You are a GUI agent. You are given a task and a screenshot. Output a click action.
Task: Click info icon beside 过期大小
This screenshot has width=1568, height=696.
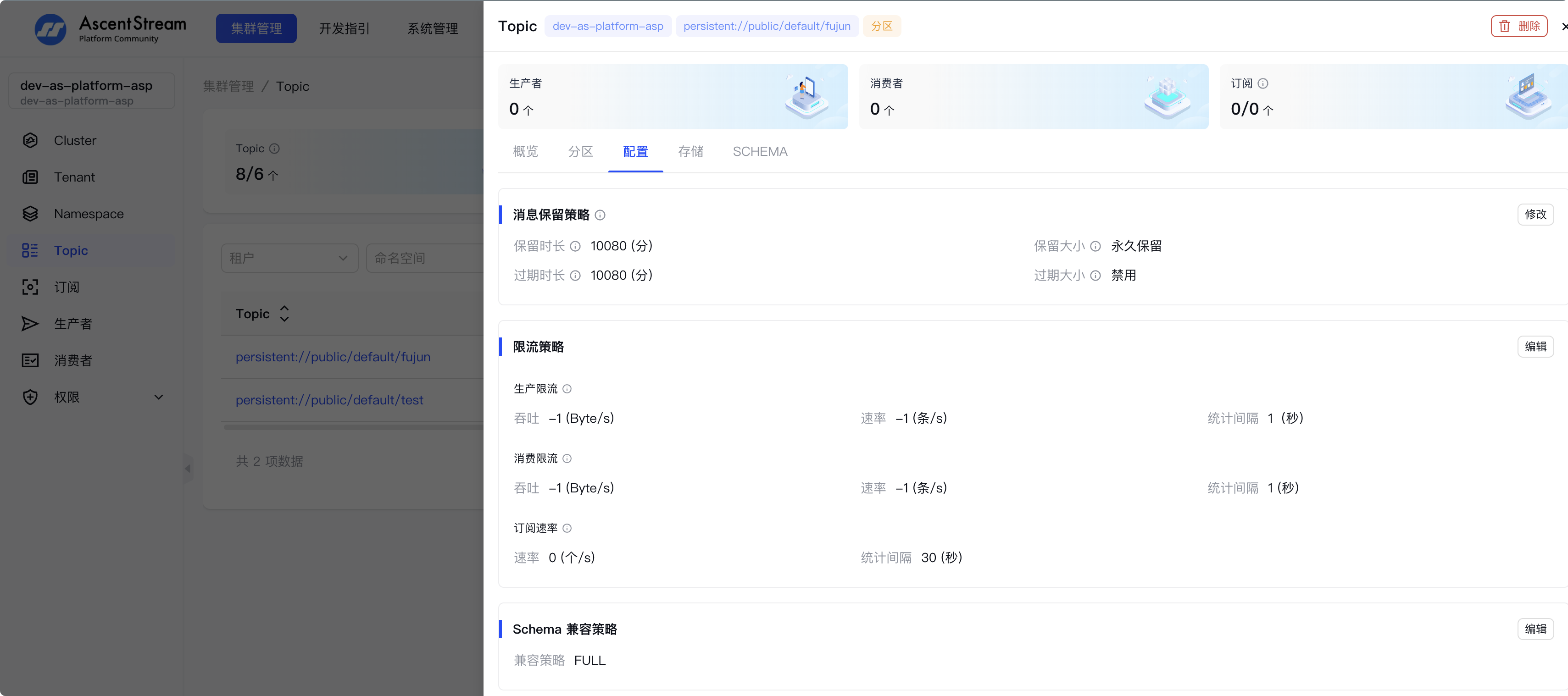click(1095, 276)
